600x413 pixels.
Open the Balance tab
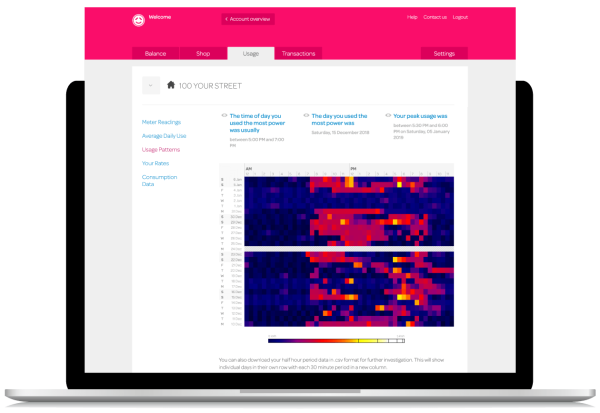(x=155, y=53)
